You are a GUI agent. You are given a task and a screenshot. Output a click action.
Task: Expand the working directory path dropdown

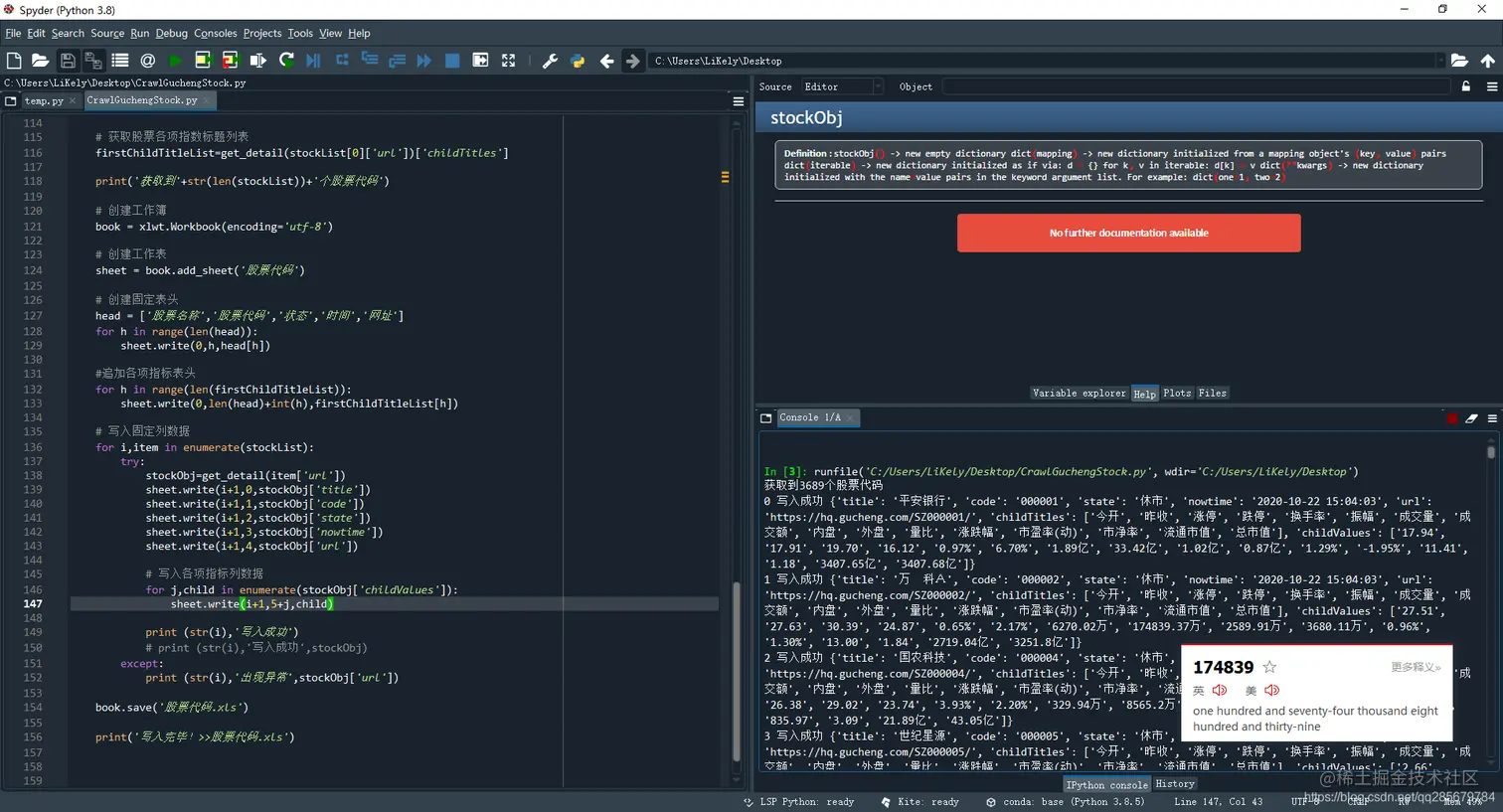[x=1439, y=61]
